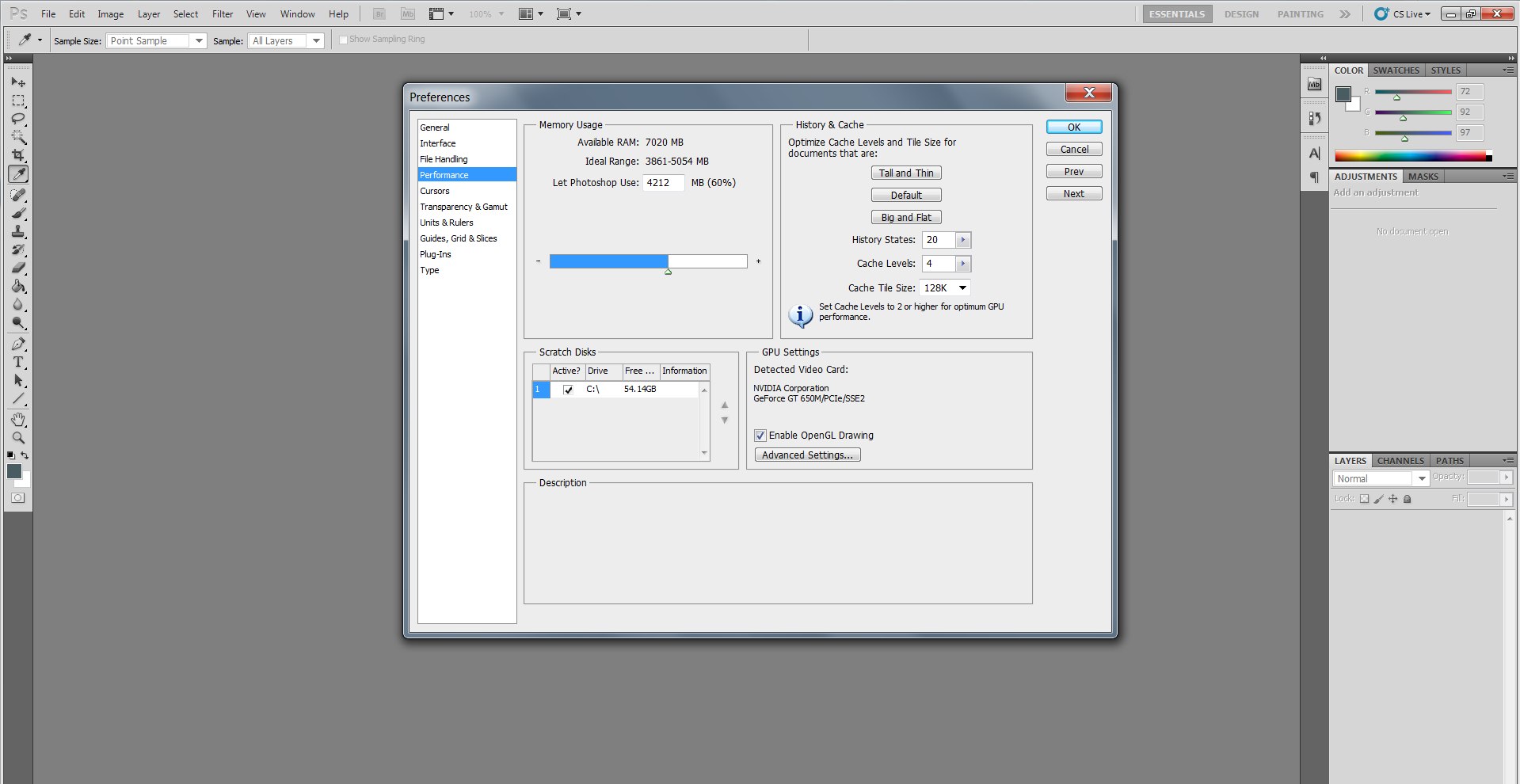Select the Pen tool
The width and height of the screenshot is (1520, 784).
18,344
